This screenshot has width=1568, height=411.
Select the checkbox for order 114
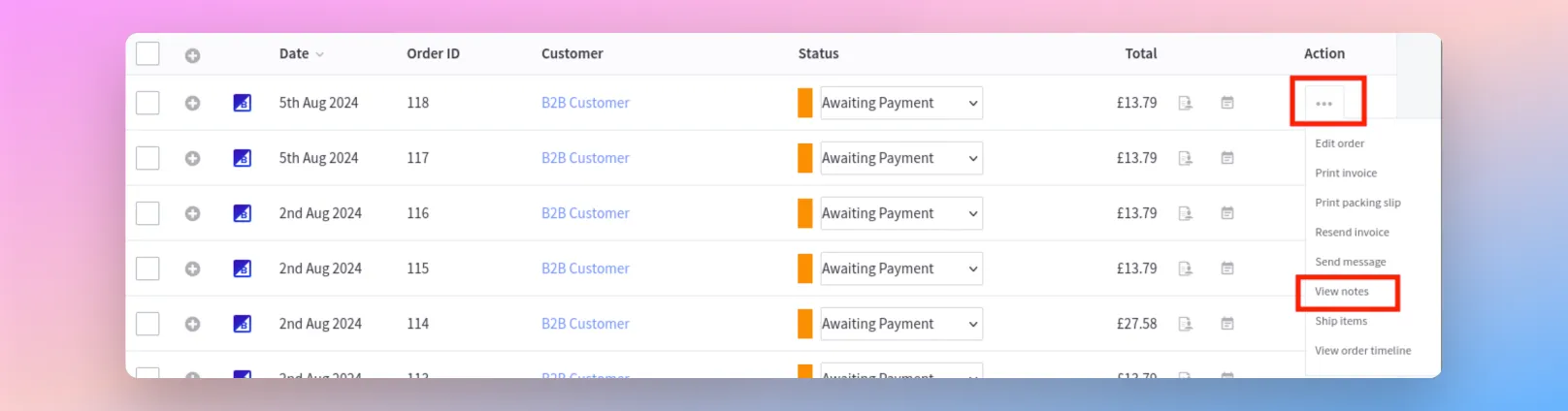(x=147, y=324)
